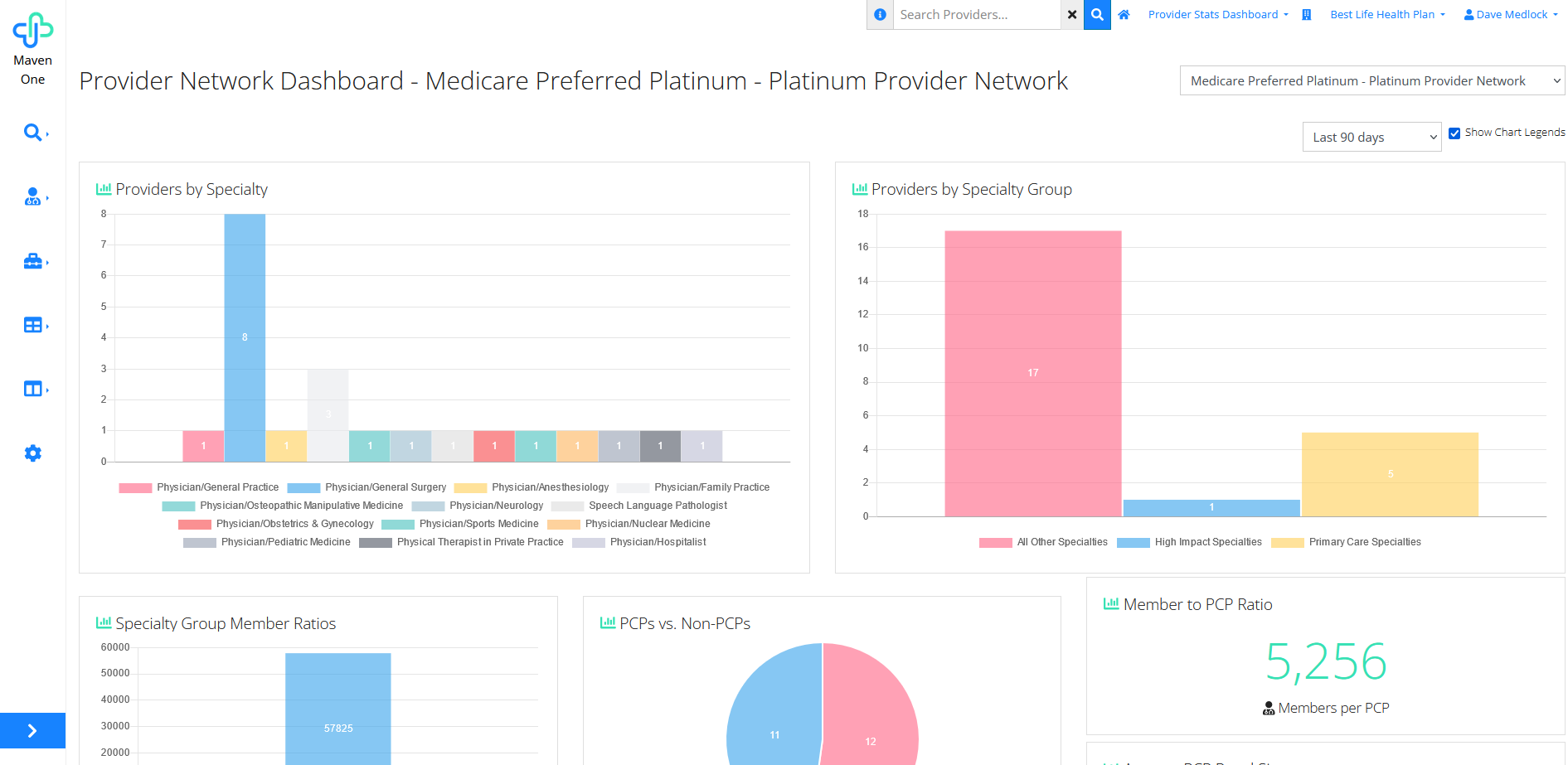The height and width of the screenshot is (765, 1568).
Task: Click the home icon in the top bar
Action: pyautogui.click(x=1124, y=14)
